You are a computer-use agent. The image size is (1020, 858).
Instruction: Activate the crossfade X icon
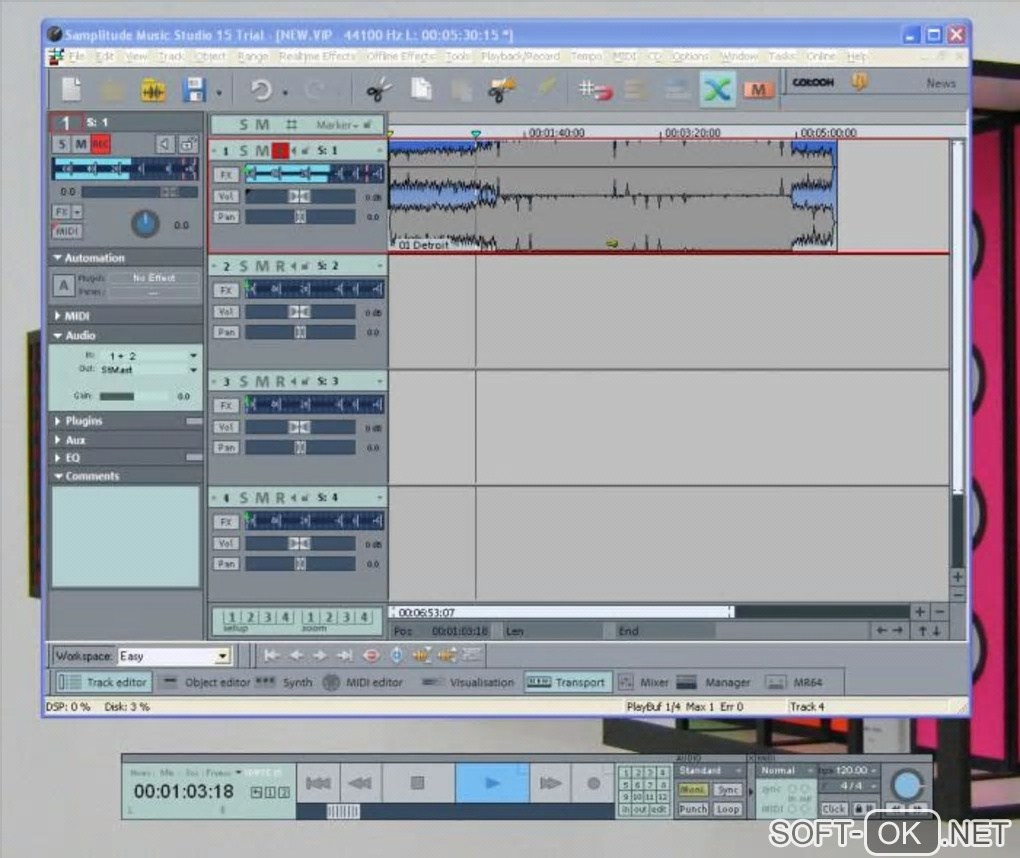click(717, 89)
